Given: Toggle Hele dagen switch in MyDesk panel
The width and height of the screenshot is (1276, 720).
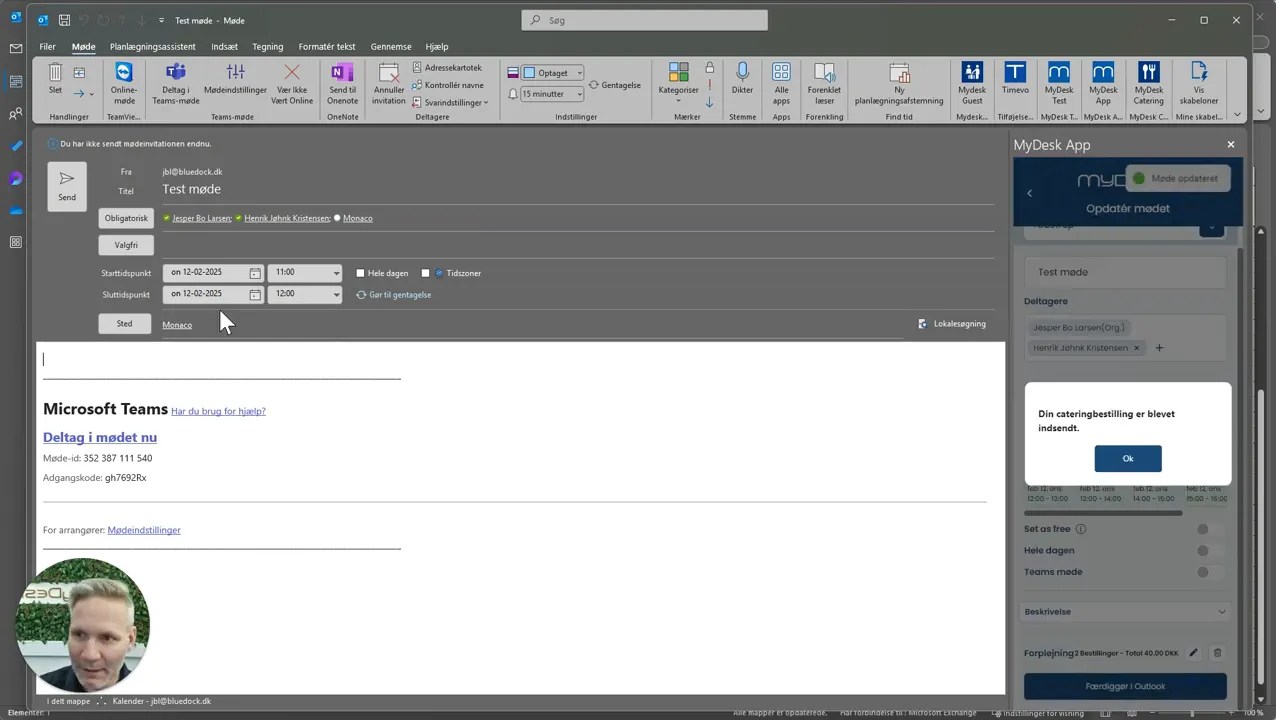Looking at the screenshot, I should pos(1208,550).
